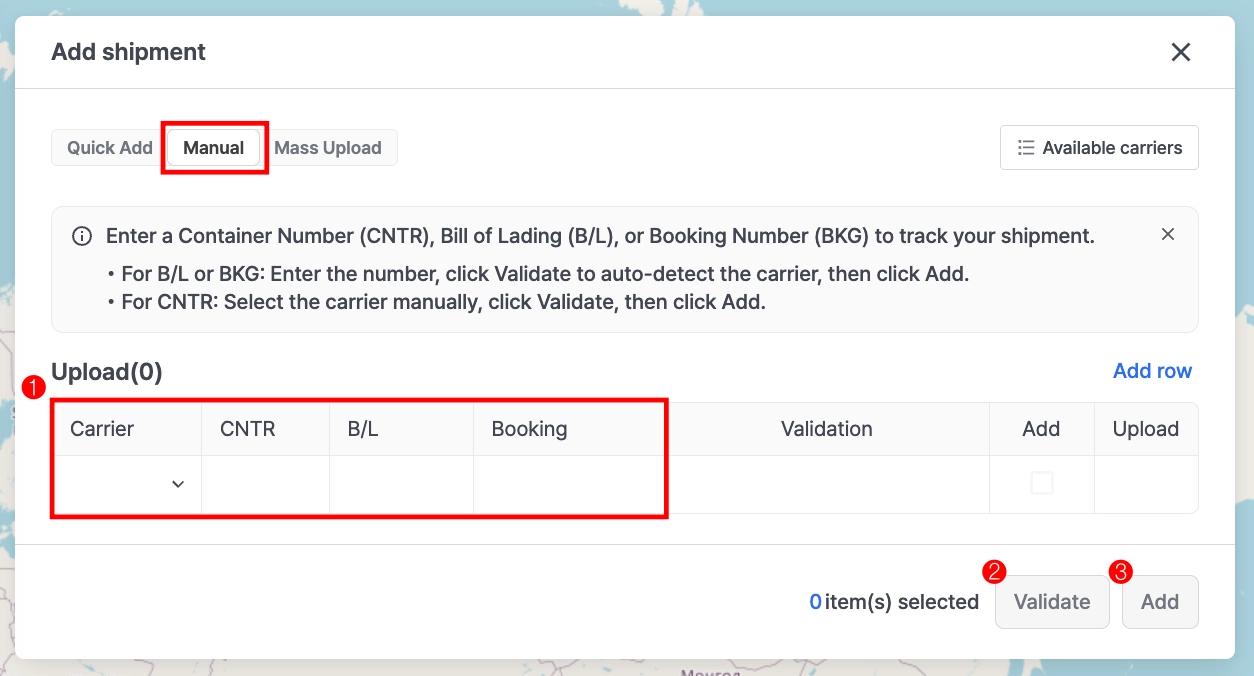
Task: Click the red number 2 badge
Action: [994, 571]
